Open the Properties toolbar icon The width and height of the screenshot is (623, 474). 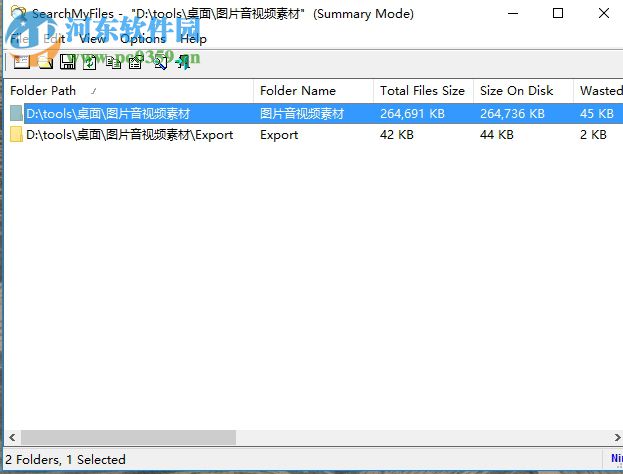pyautogui.click(x=135, y=62)
